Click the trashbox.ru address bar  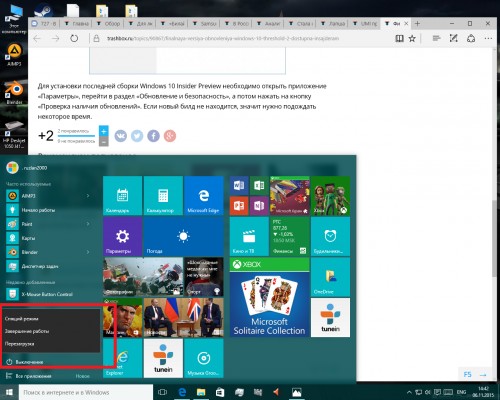click(222, 39)
